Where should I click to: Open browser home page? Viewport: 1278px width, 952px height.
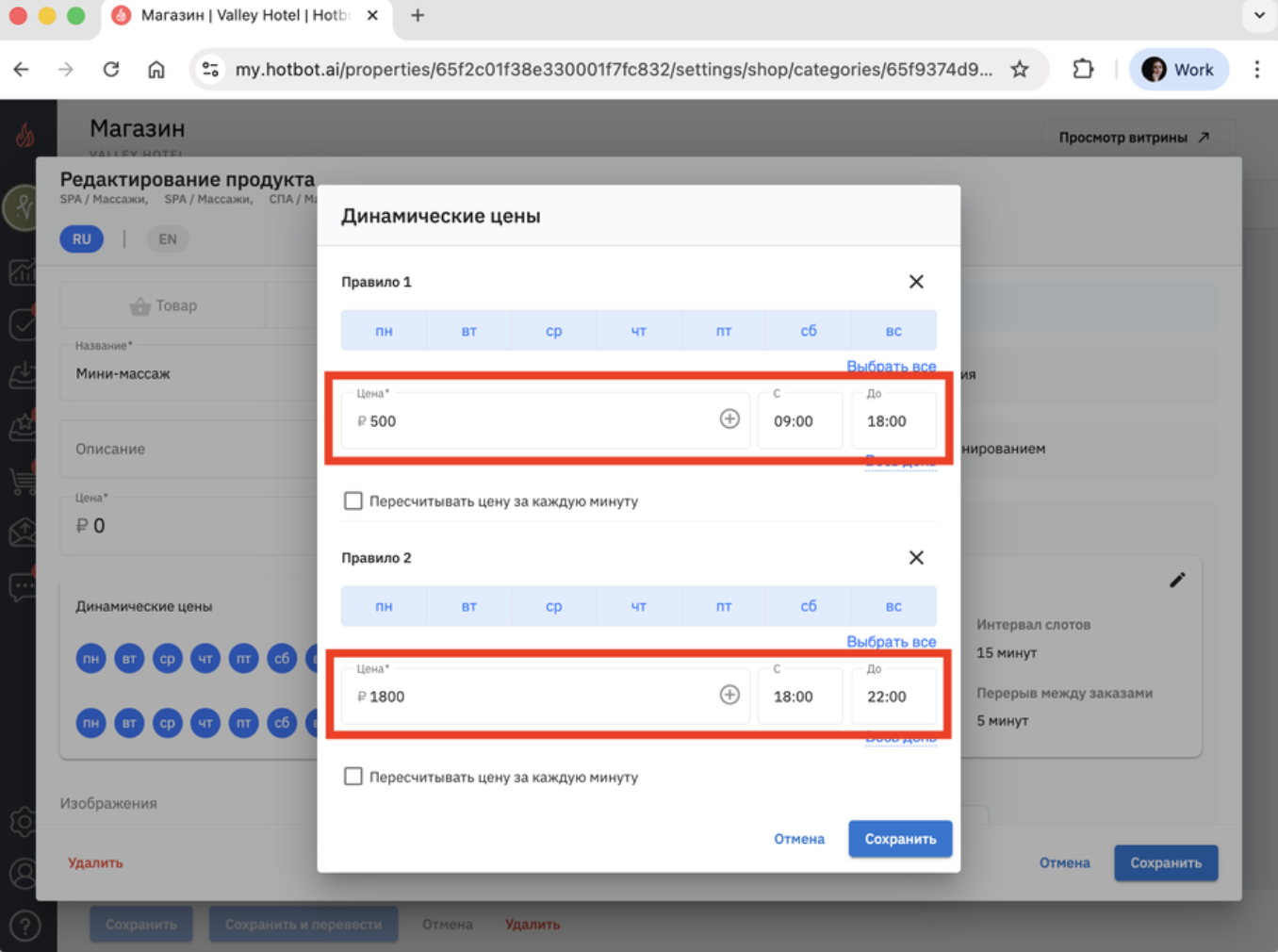point(156,69)
